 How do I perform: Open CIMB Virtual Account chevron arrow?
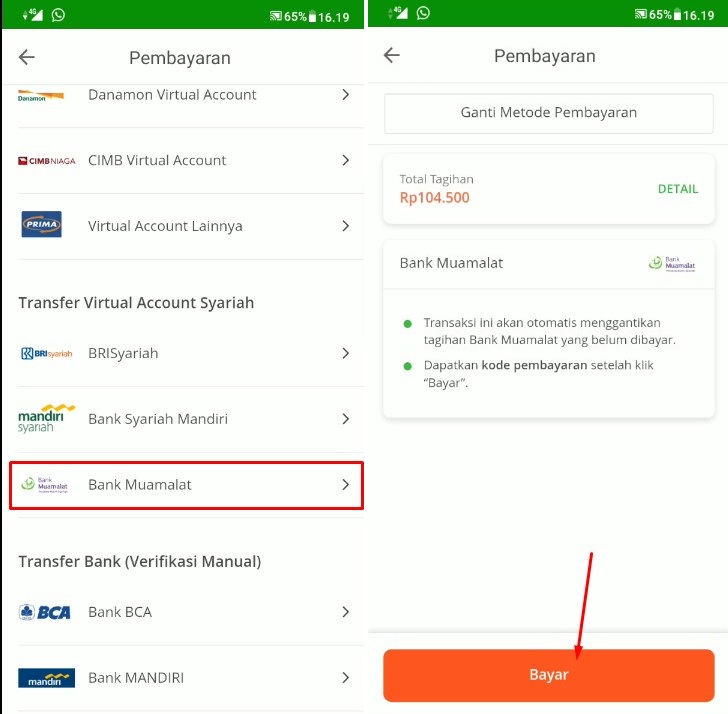[345, 160]
